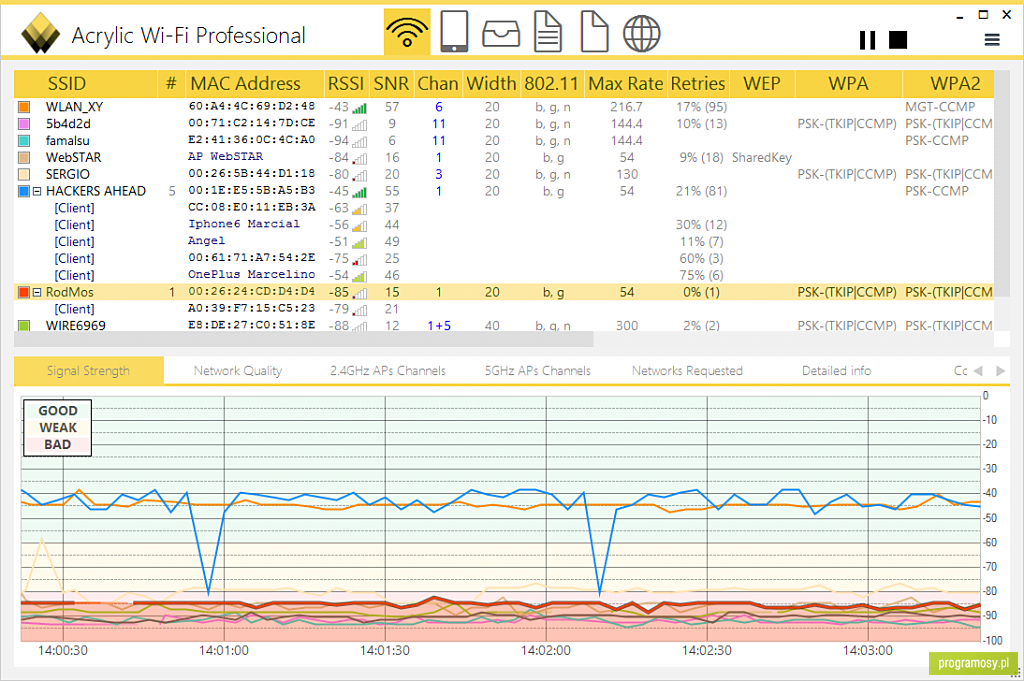Stop the network capture
This screenshot has width=1024, height=681.
pyautogui.click(x=898, y=40)
